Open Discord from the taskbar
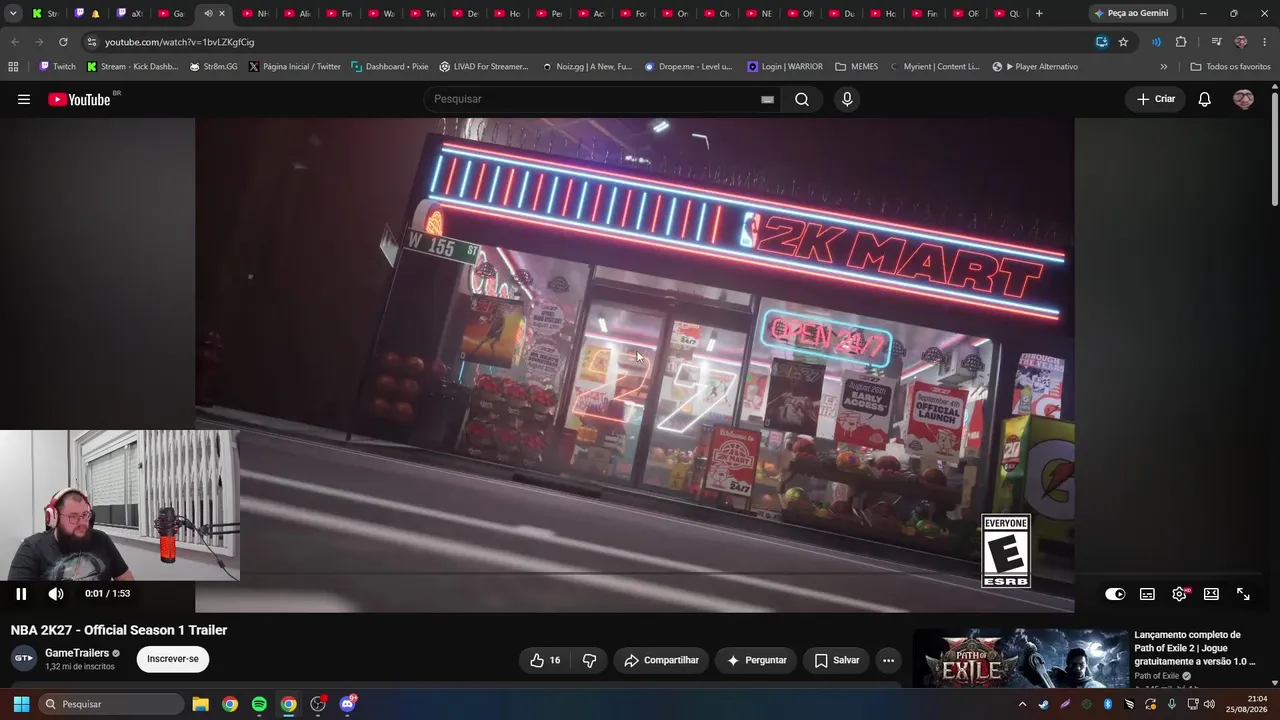Viewport: 1280px width, 720px height. pyautogui.click(x=347, y=704)
